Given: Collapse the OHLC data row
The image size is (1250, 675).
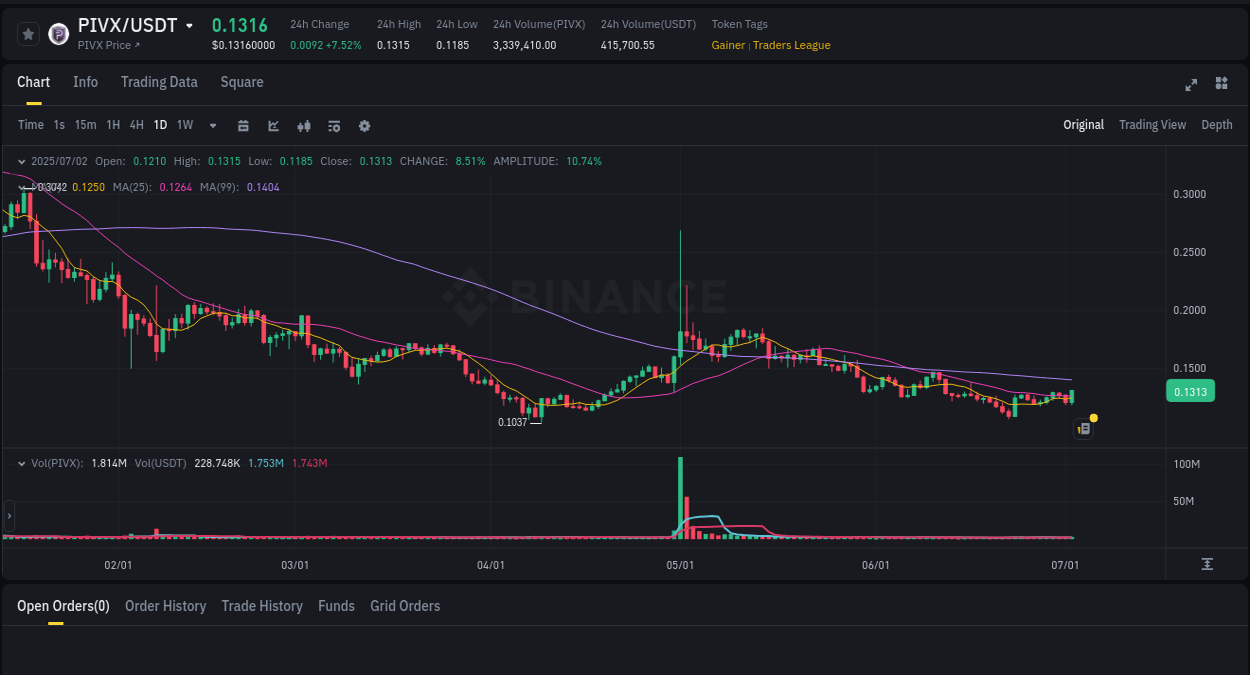Looking at the screenshot, I should 22,160.
